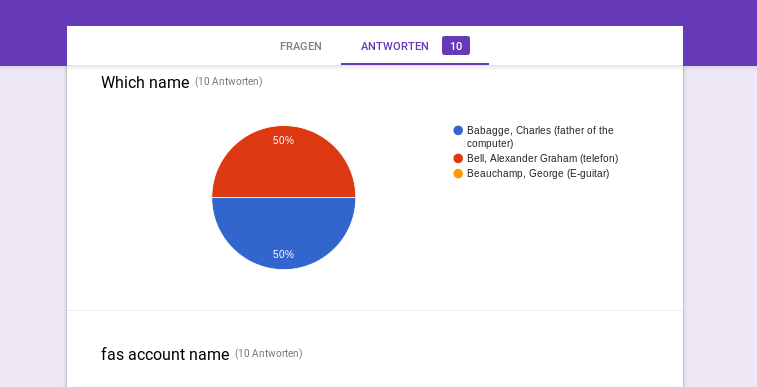Click the 50% label inside the blue slice
757x387 pixels.
pos(283,254)
